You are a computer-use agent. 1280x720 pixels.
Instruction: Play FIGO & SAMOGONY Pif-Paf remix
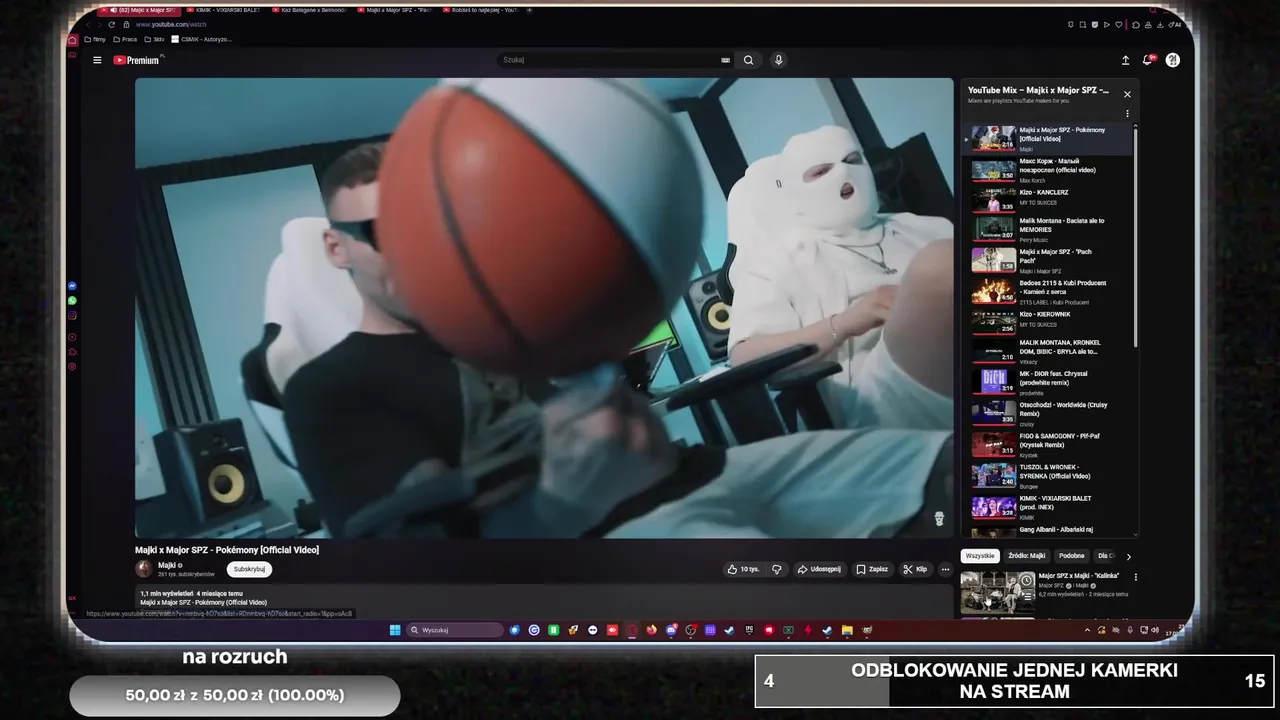[1048, 444]
